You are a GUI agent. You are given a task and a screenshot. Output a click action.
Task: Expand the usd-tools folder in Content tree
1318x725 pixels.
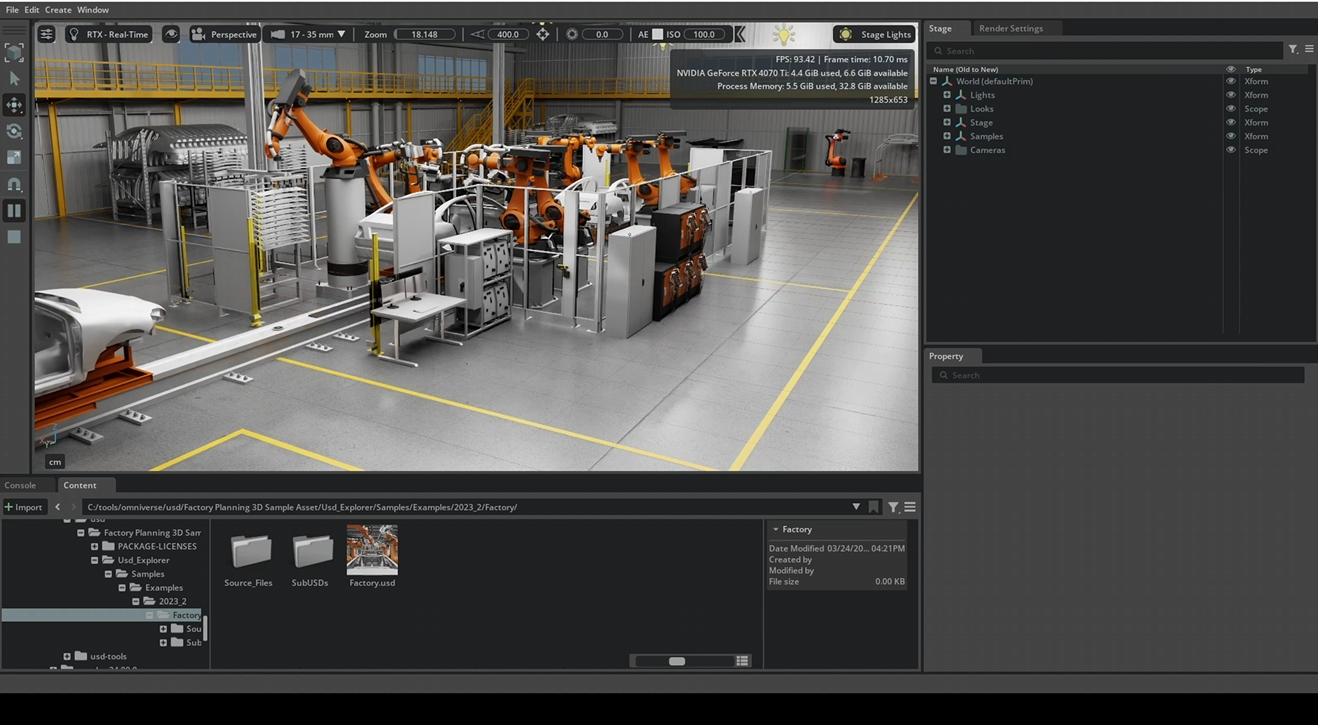[x=67, y=657]
